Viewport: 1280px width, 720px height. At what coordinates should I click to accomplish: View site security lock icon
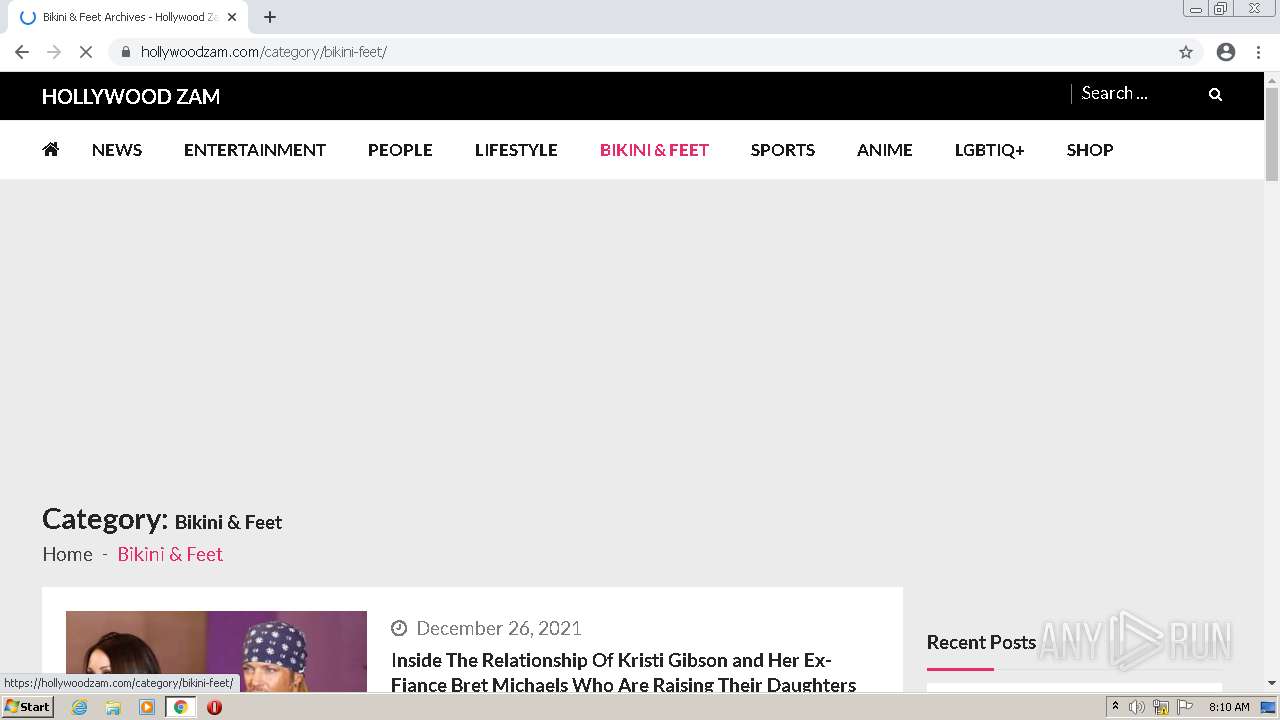click(x=125, y=52)
